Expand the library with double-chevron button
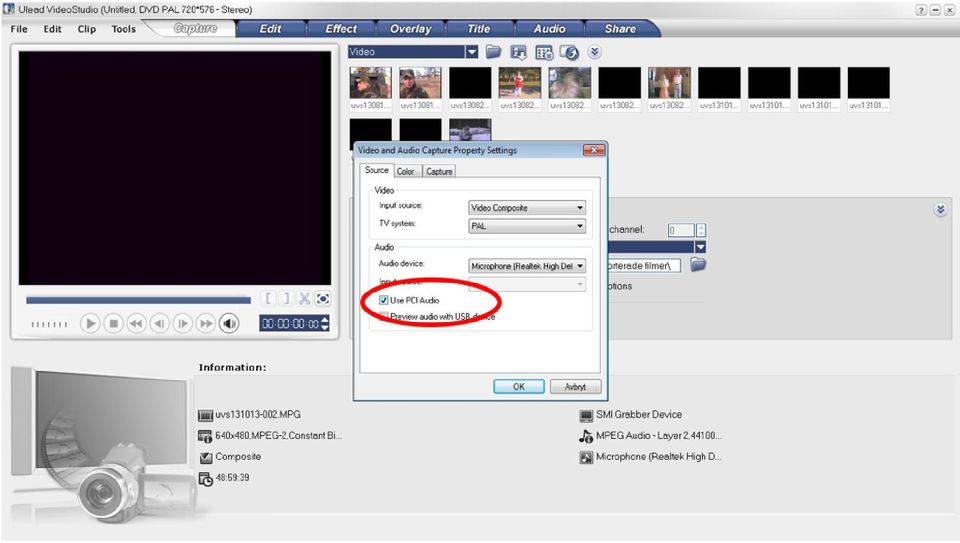 [x=594, y=52]
